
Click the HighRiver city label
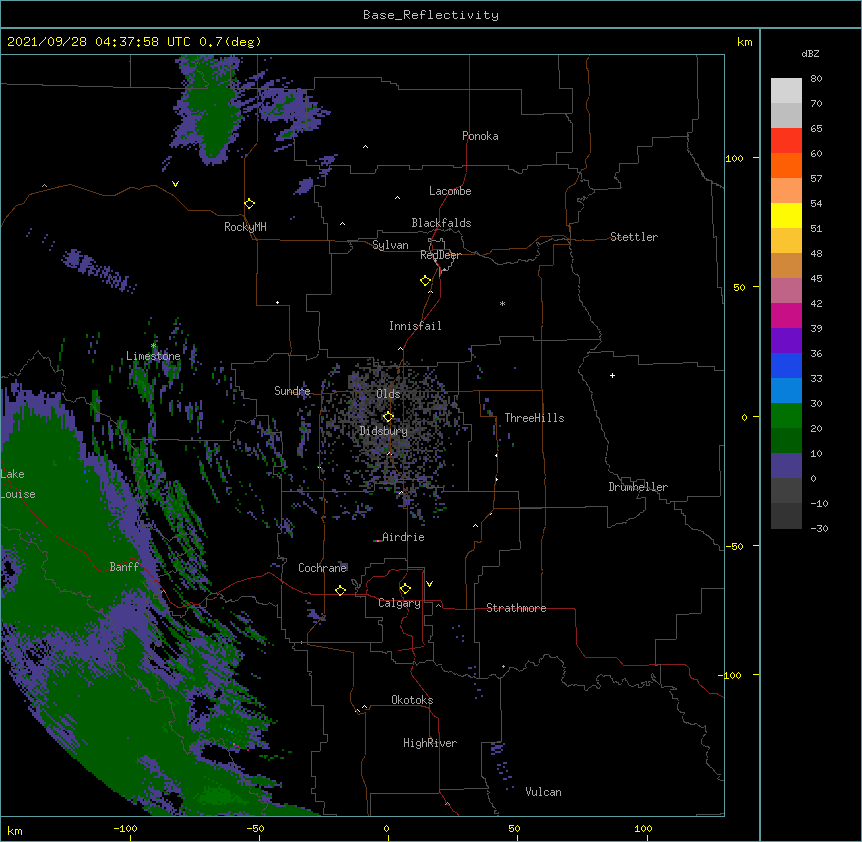click(430, 743)
